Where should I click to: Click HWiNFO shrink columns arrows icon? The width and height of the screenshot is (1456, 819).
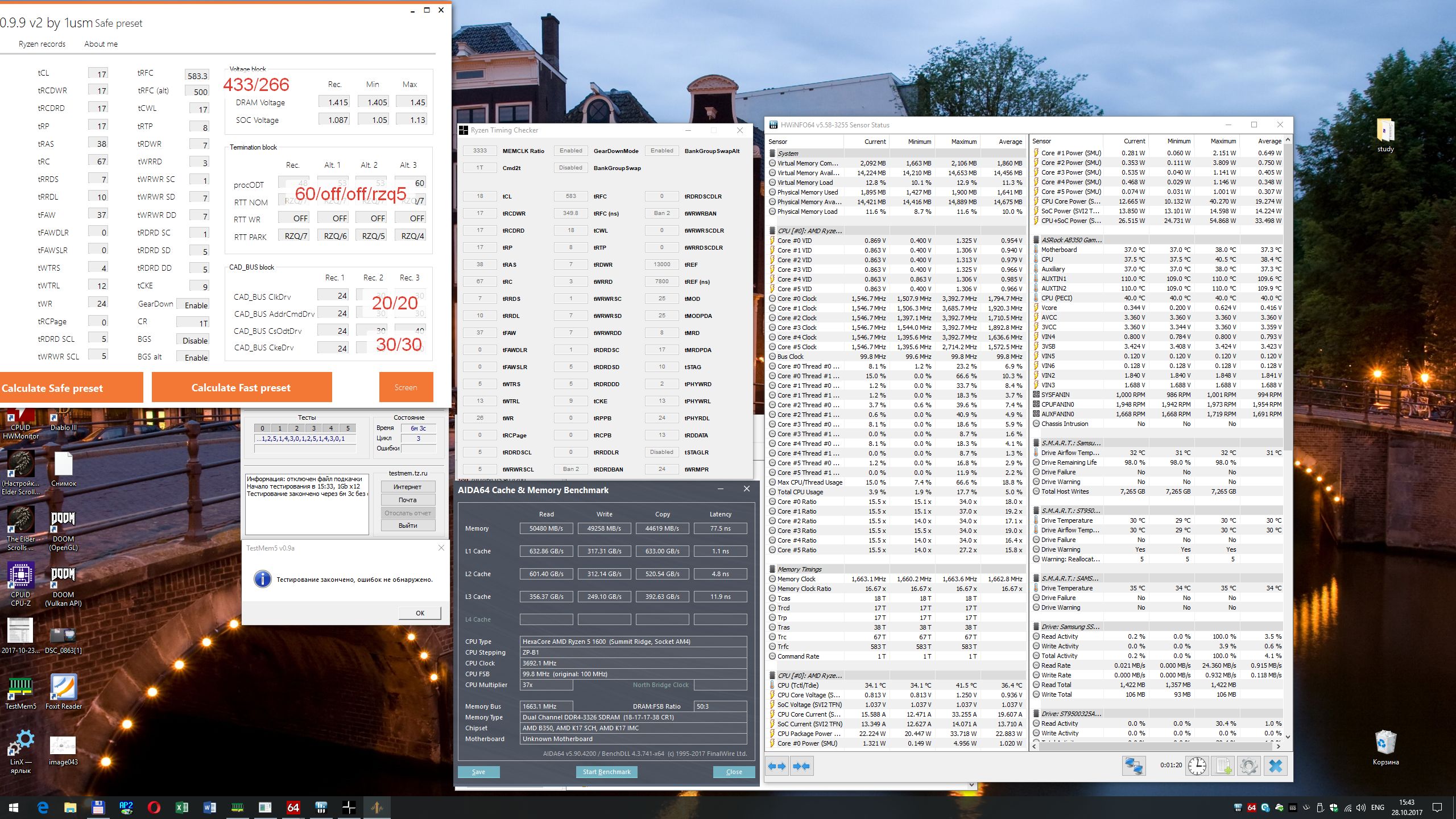[801, 766]
